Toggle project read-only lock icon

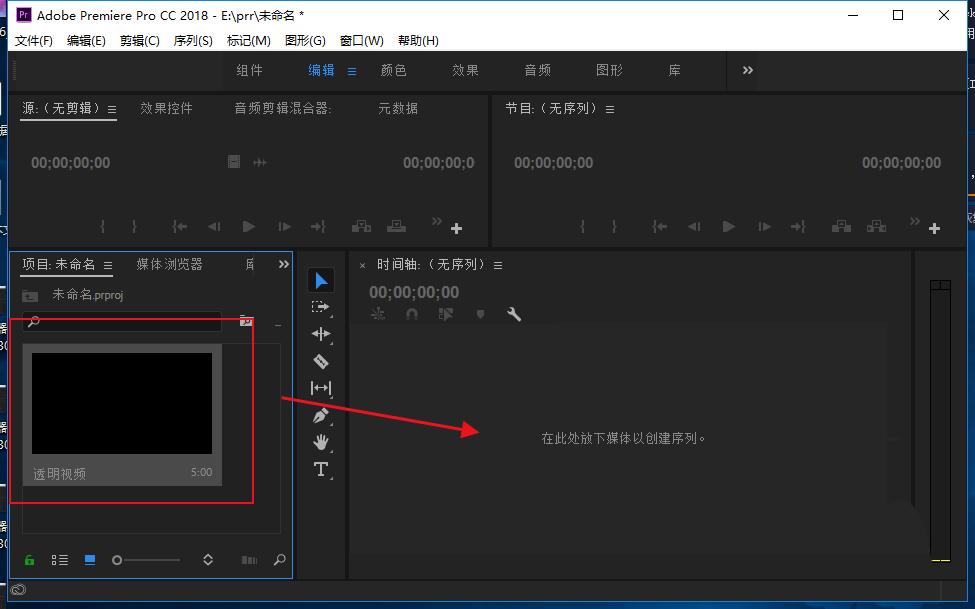[x=30, y=560]
